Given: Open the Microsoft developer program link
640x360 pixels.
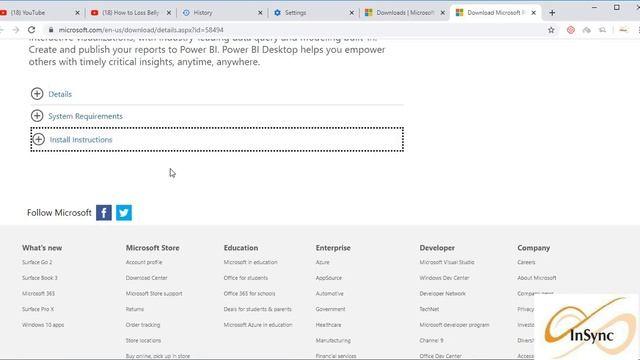Looking at the screenshot, I should point(454,325).
